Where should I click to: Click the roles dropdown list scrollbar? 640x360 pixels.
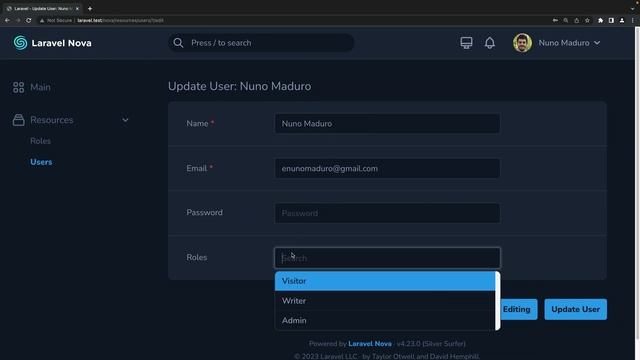point(498,301)
